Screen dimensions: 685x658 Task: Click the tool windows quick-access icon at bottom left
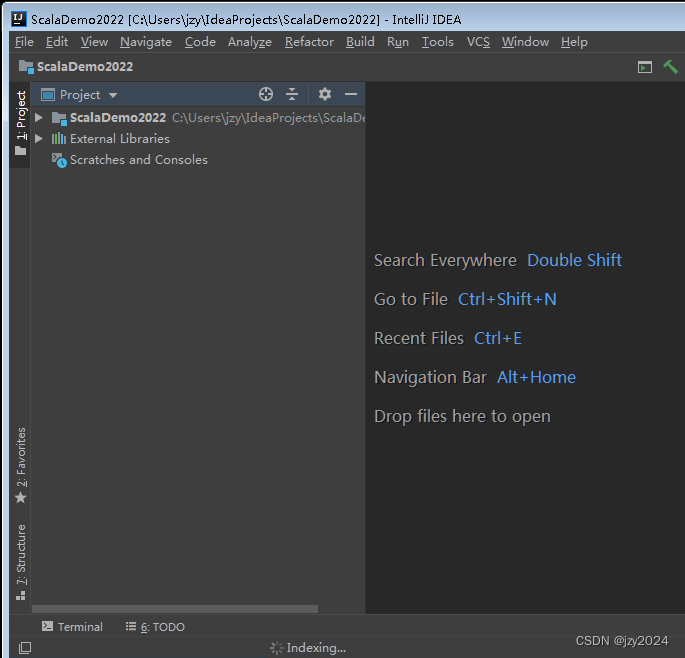pos(25,648)
